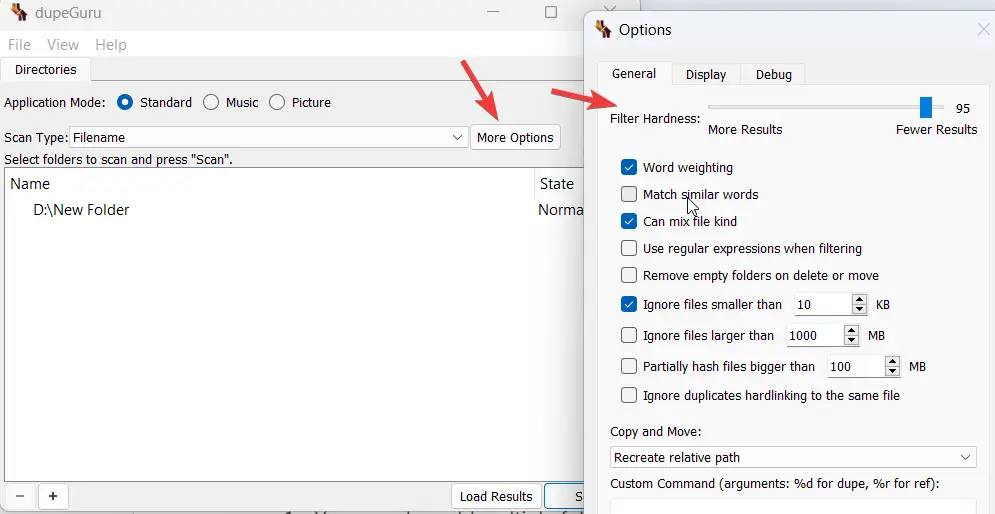995x514 pixels.
Task: Click the Normal state cell of D:\New Folder
Action: [560, 209]
